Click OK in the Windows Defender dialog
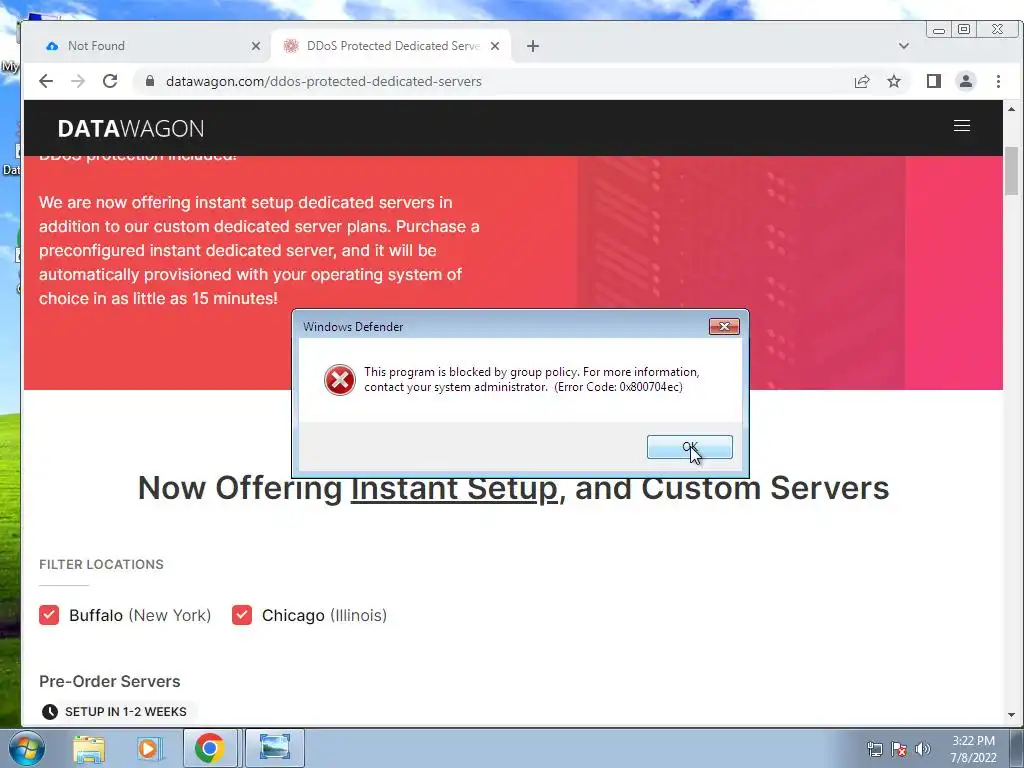This screenshot has width=1024, height=768. tap(690, 447)
